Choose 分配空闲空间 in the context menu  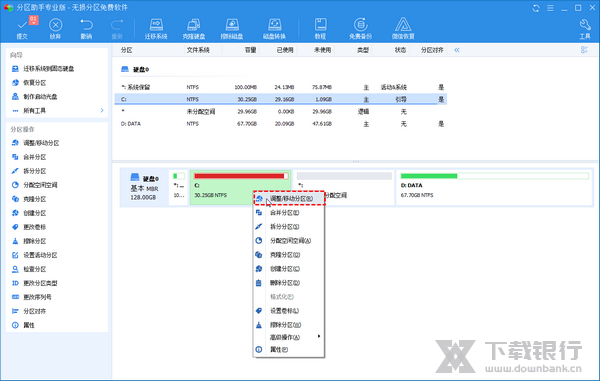[x=289, y=241]
